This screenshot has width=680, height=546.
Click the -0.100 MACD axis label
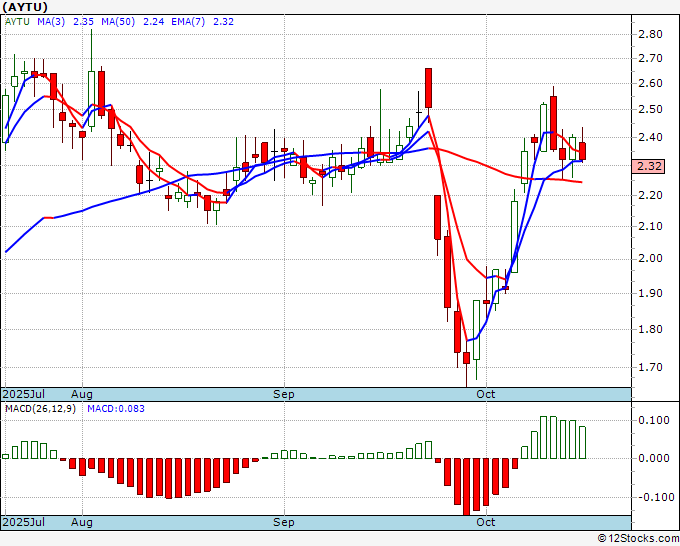pyautogui.click(x=652, y=497)
